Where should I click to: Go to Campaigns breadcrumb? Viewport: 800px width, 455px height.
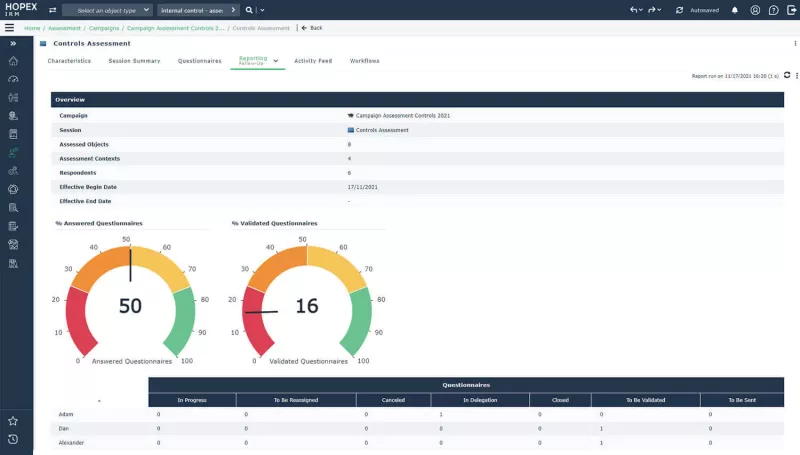click(104, 28)
